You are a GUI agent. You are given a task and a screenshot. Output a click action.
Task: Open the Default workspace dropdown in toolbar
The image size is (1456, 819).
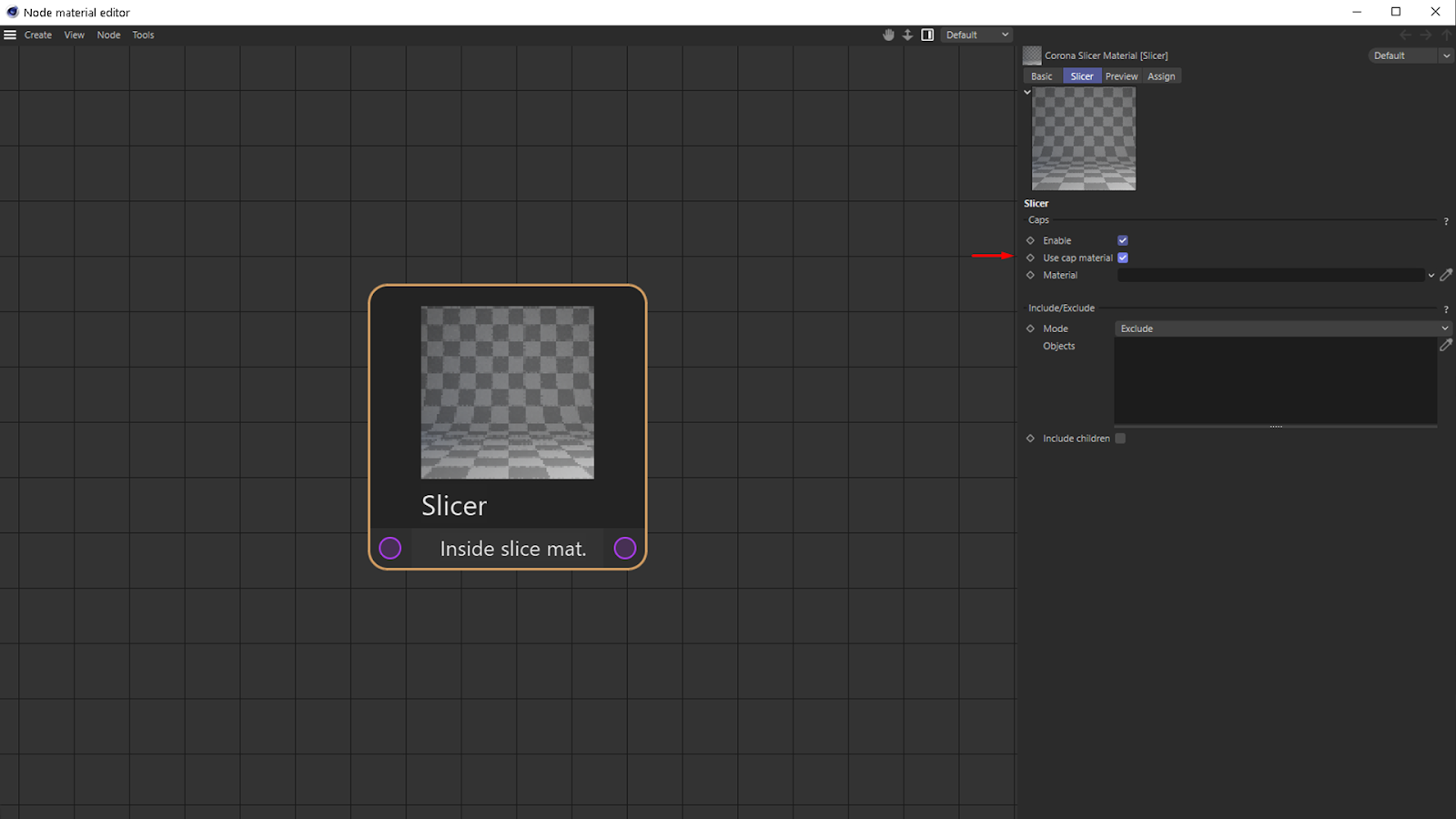(x=976, y=35)
